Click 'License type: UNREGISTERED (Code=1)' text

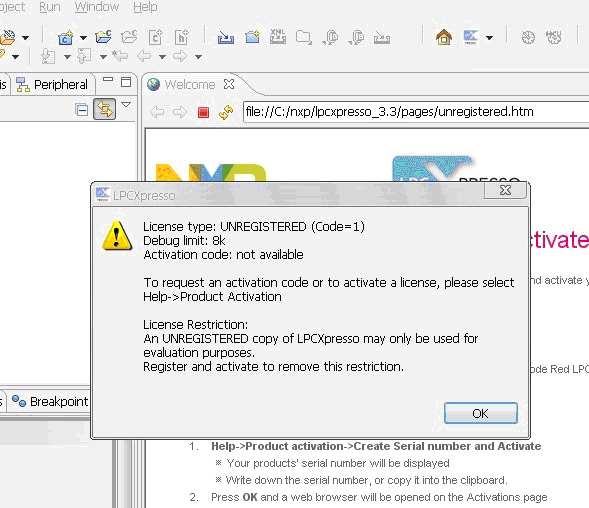(x=254, y=227)
